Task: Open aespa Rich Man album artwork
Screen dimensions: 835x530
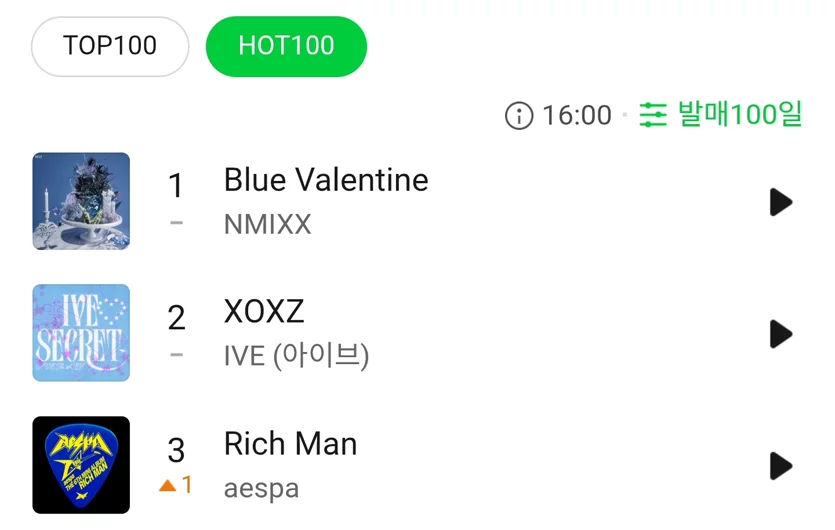Action: (x=81, y=464)
